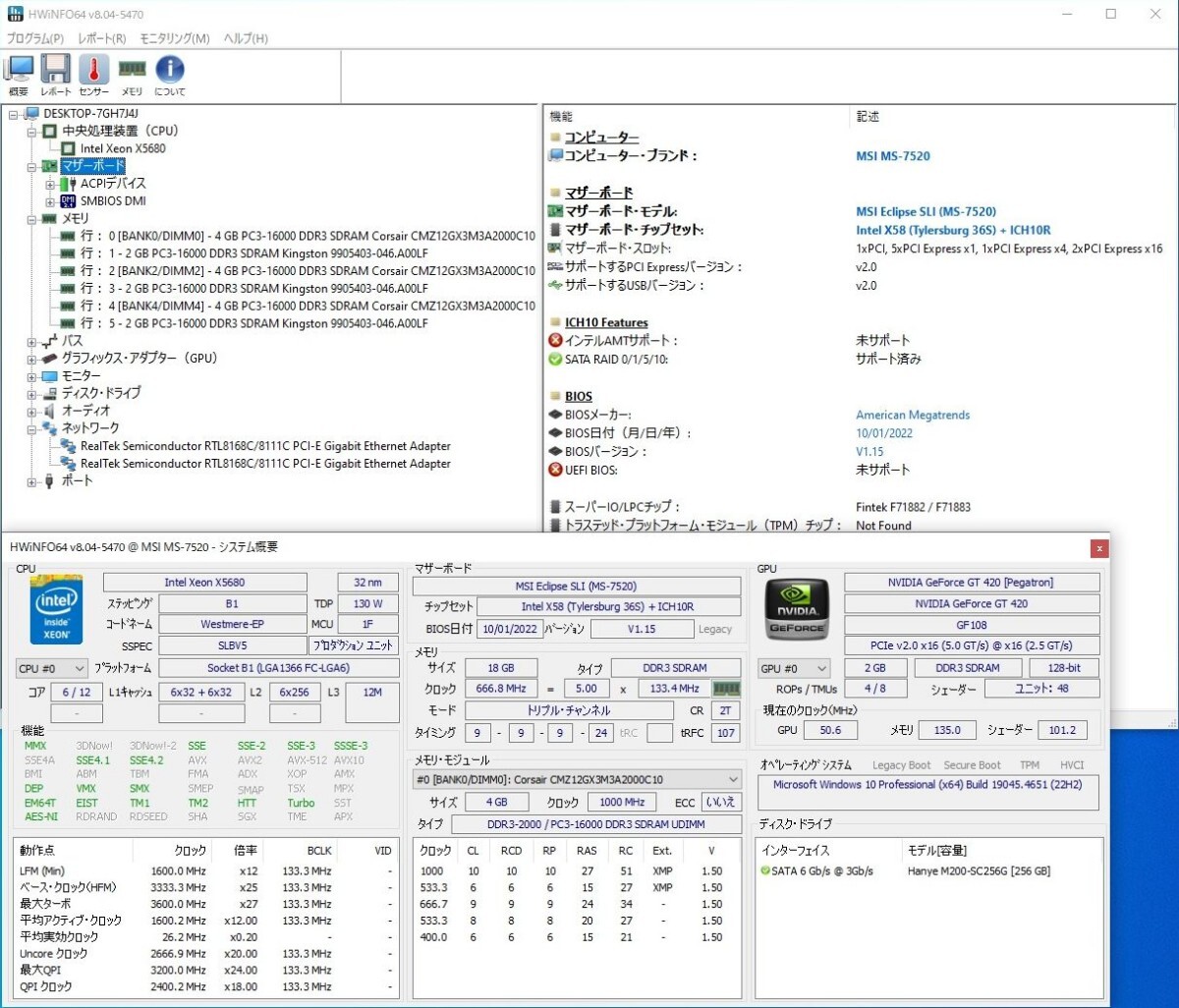Click the バス bus icon in tree
The image size is (1179, 1008).
(50, 341)
